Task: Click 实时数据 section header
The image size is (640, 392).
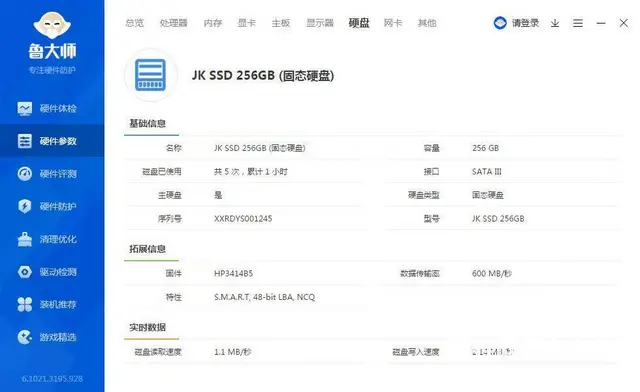Action: tap(147, 327)
